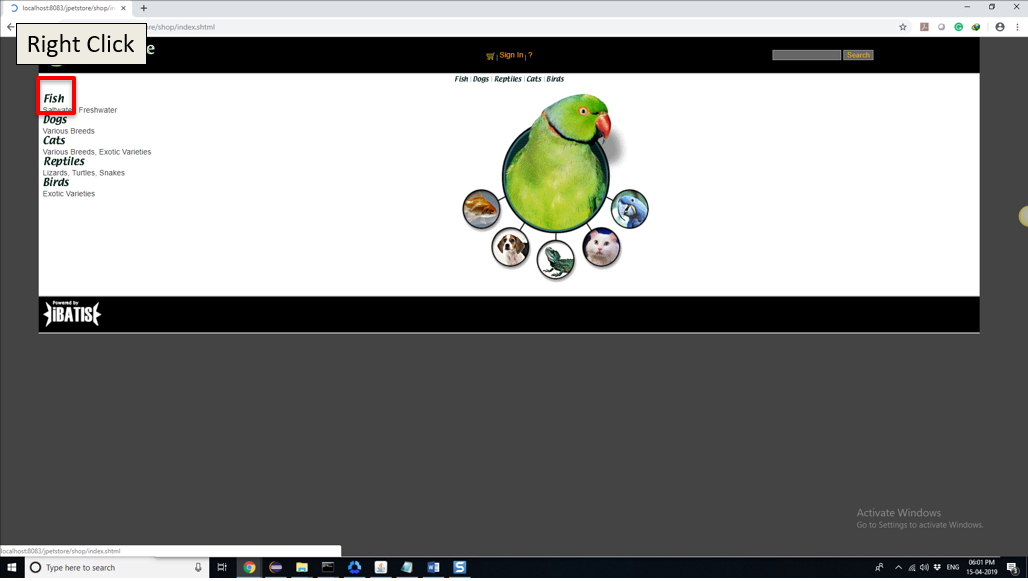This screenshot has height=581, width=1028.
Task: Open the Chrome three-dot menu
Action: click(1017, 27)
